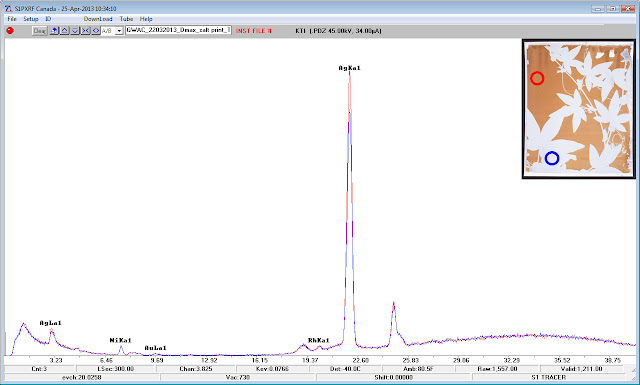Image resolution: width=640 pixels, height=385 pixels.
Task: Click the AgKa1 peak label
Action: [349, 68]
